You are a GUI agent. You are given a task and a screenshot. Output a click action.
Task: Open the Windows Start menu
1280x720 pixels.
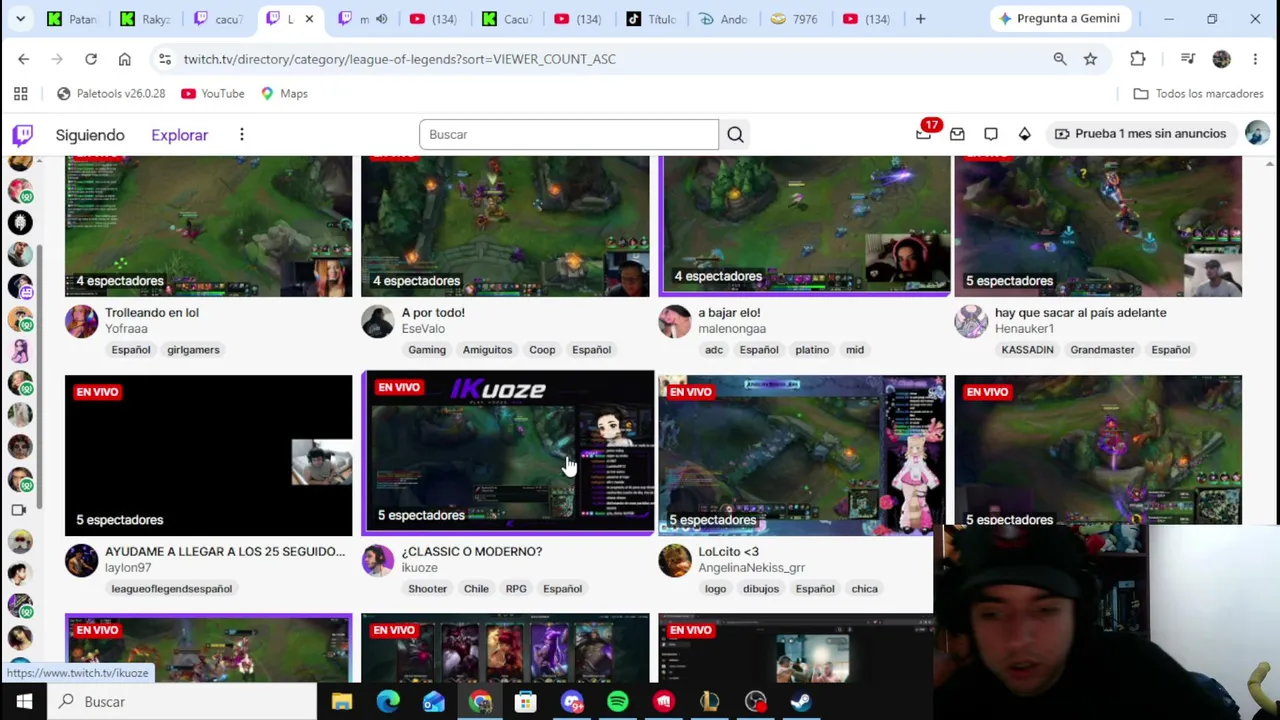click(x=24, y=702)
